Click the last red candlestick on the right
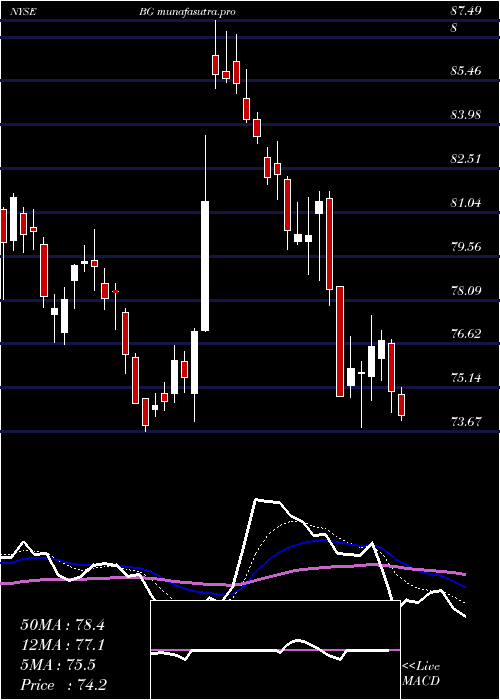This screenshot has height=700, width=500. [x=402, y=404]
